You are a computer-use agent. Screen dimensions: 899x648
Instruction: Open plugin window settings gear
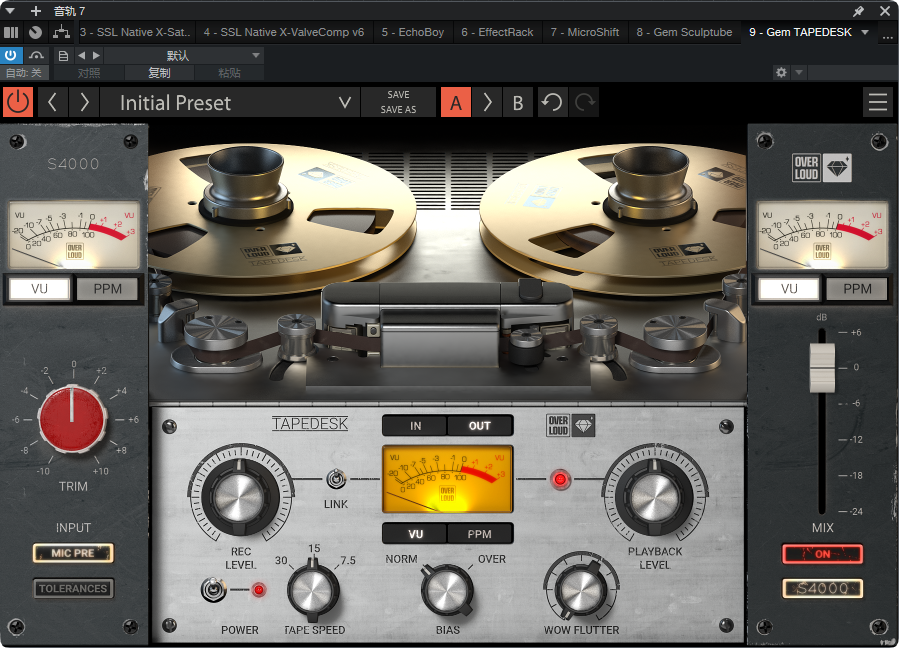coord(781,72)
